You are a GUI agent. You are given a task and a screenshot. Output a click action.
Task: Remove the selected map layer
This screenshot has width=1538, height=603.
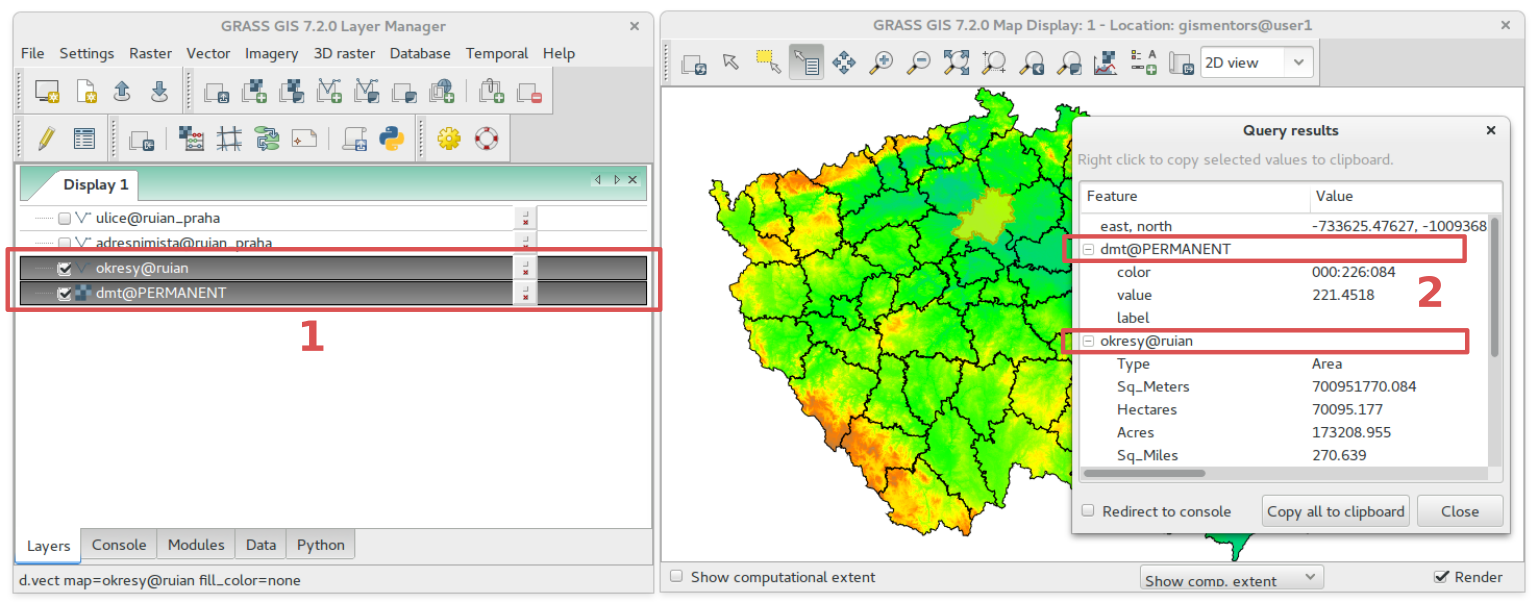tap(529, 92)
